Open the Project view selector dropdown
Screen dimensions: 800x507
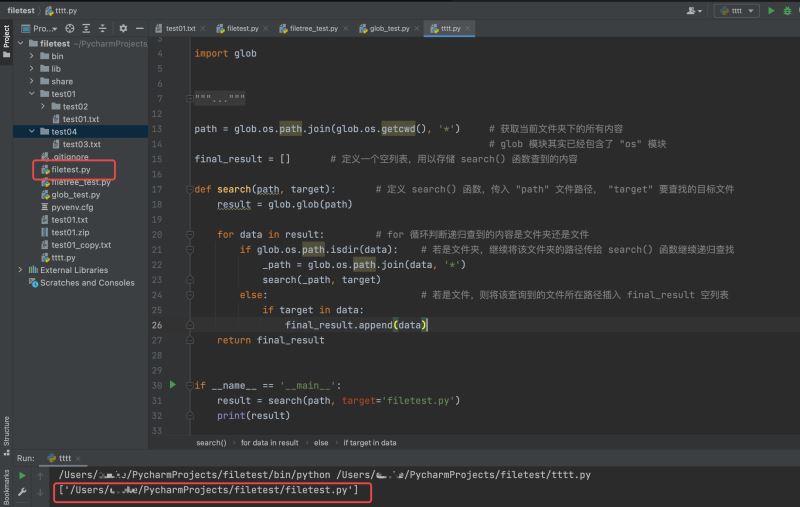(x=47, y=28)
